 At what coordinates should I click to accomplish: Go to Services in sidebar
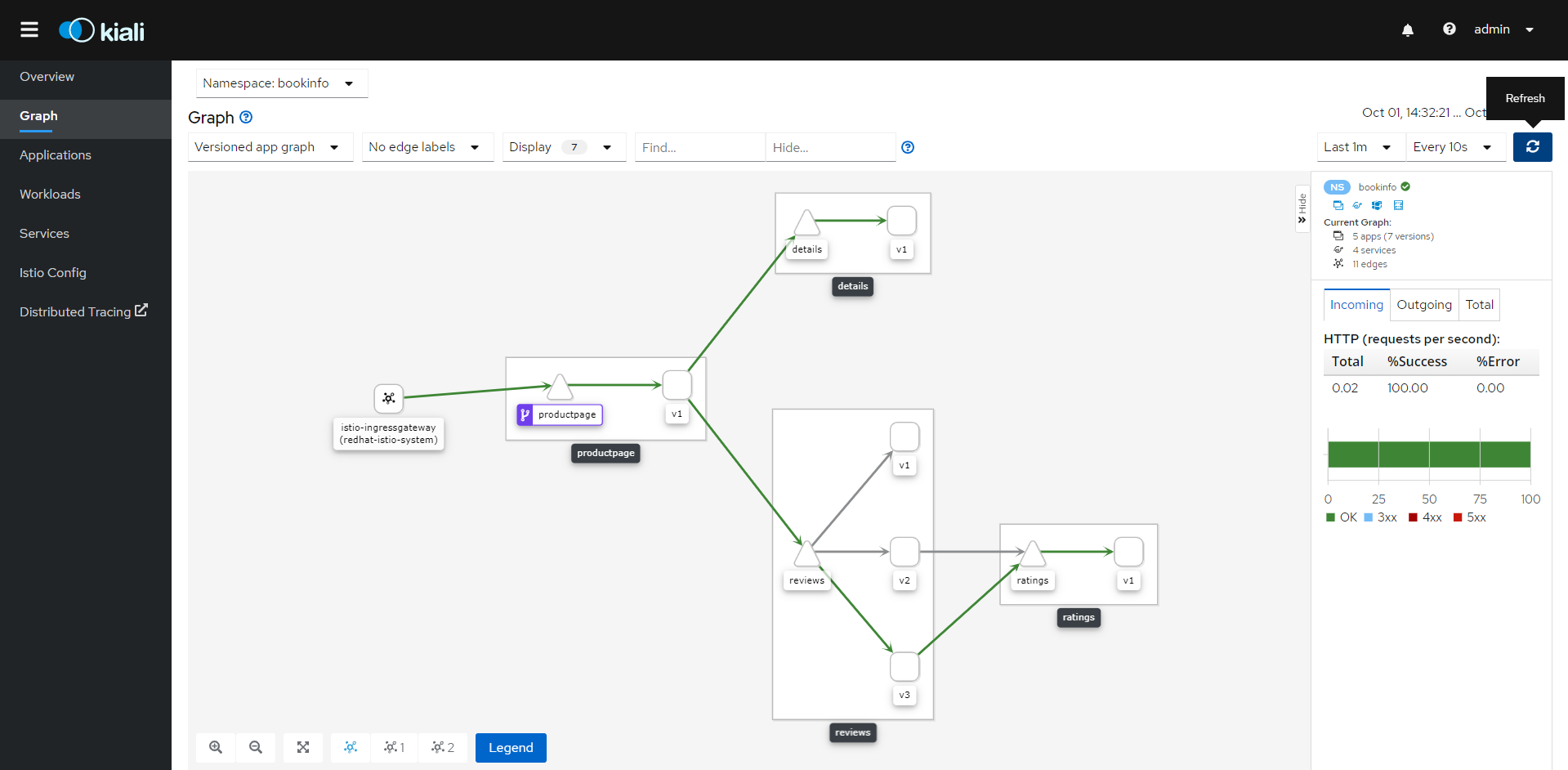coord(86,234)
